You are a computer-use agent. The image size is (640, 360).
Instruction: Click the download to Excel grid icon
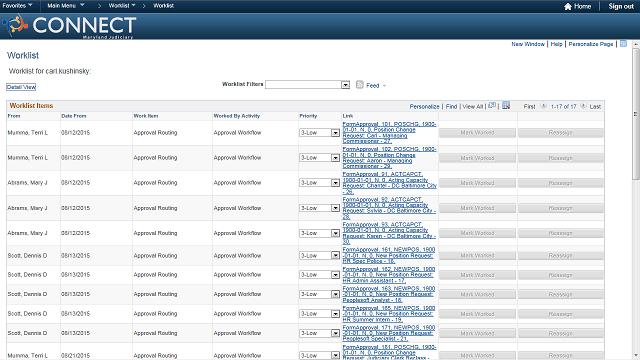click(x=506, y=106)
